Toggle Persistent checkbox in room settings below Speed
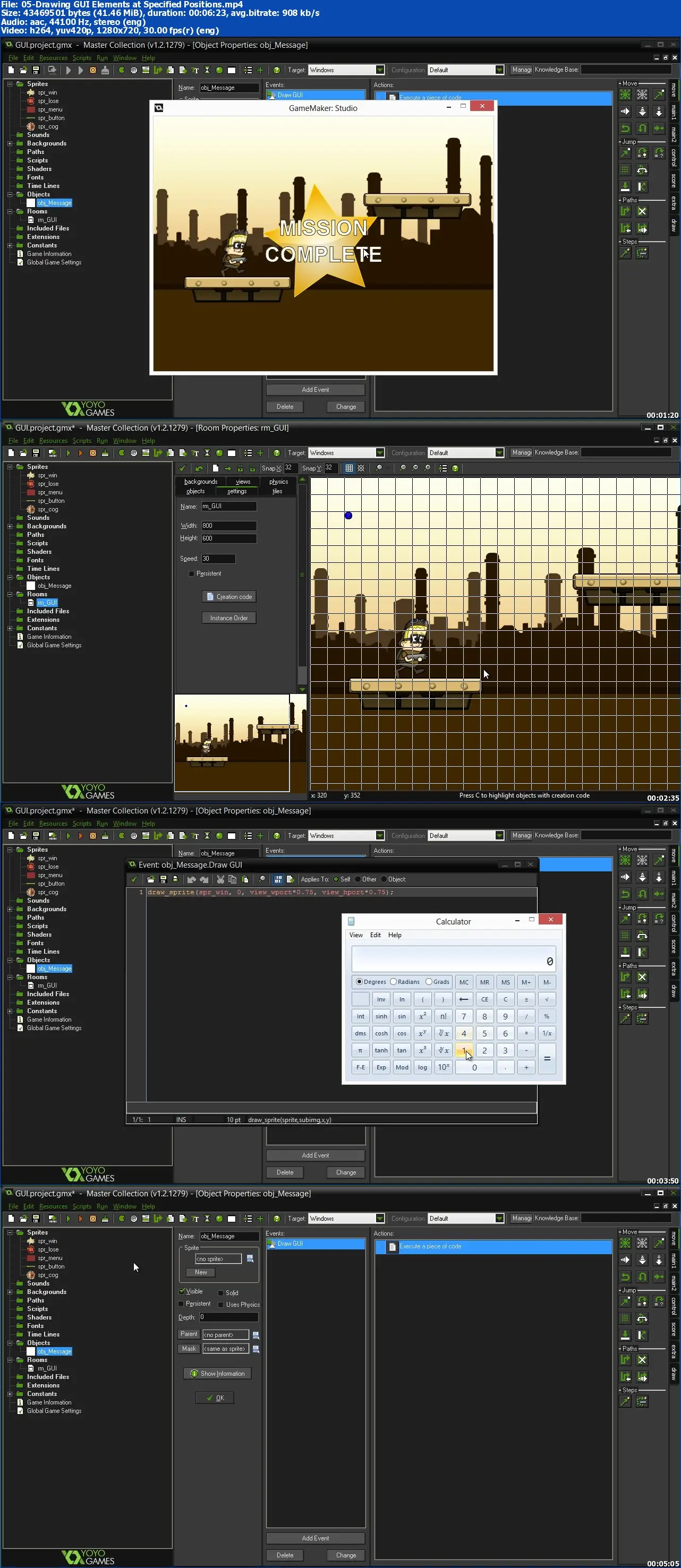This screenshot has height=1568, width=681. [191, 573]
